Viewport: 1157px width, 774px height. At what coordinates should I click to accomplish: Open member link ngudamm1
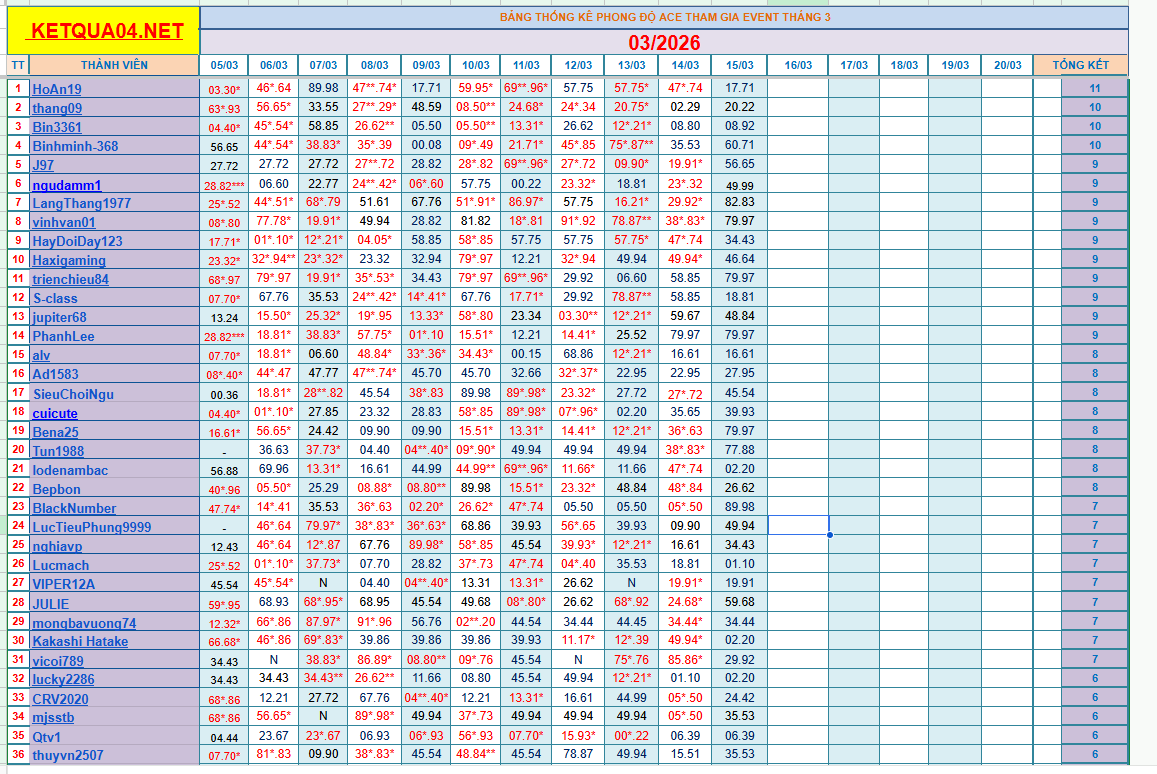tap(67, 185)
